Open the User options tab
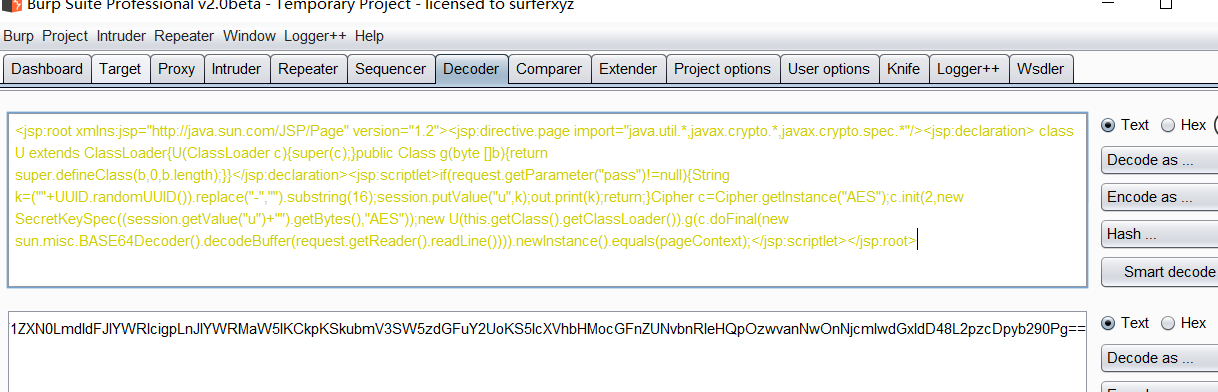 point(829,69)
